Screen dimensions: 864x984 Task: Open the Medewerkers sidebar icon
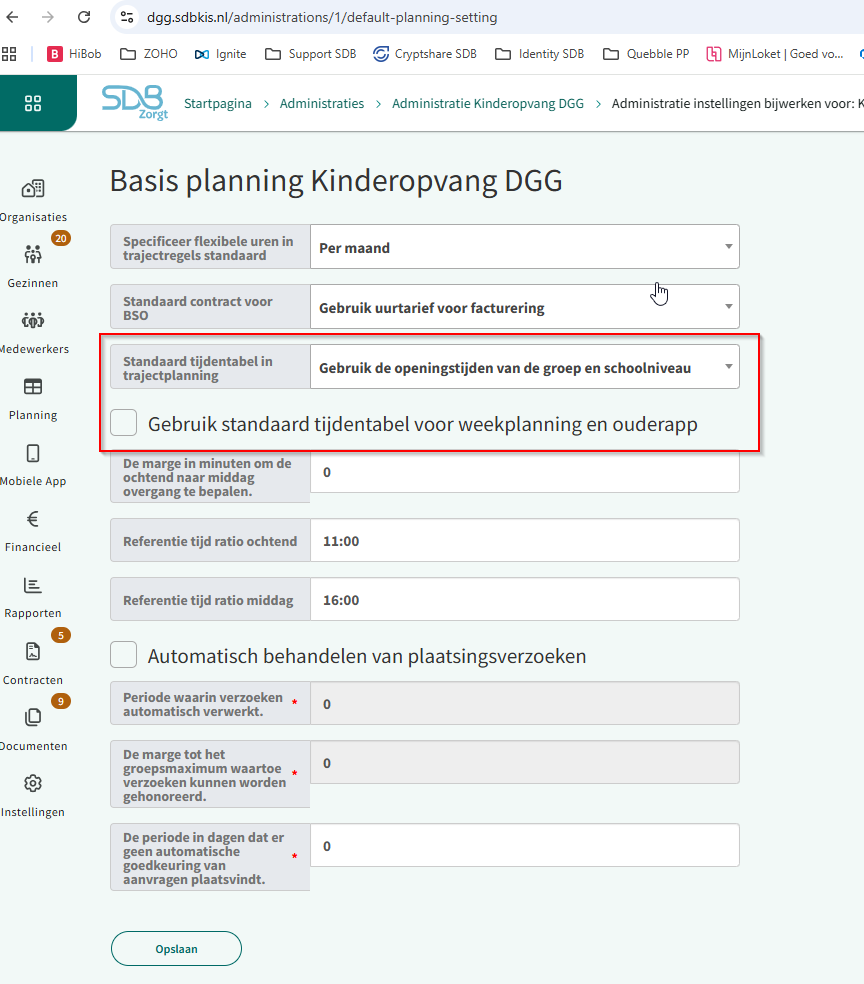coord(33,320)
